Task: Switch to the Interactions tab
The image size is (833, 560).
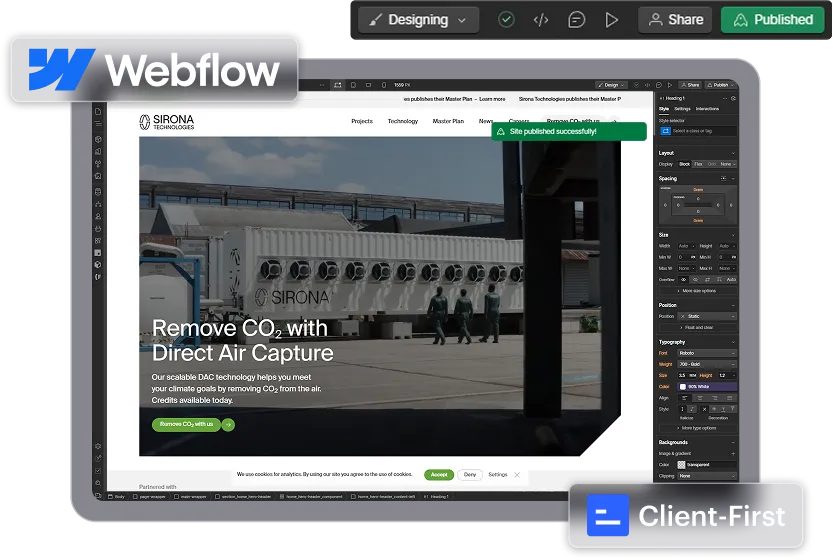Action: 707,109
